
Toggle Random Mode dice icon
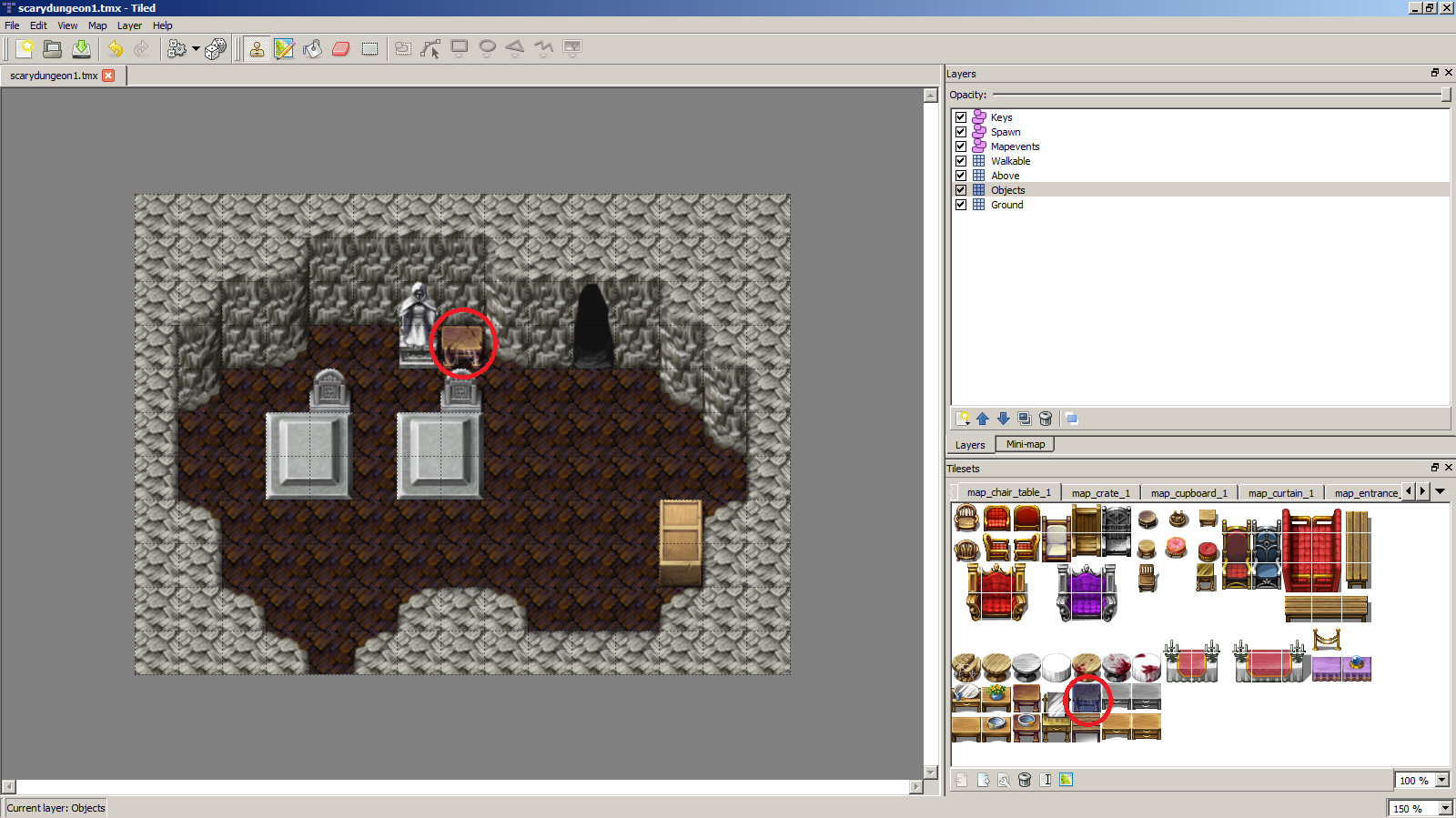click(216, 48)
